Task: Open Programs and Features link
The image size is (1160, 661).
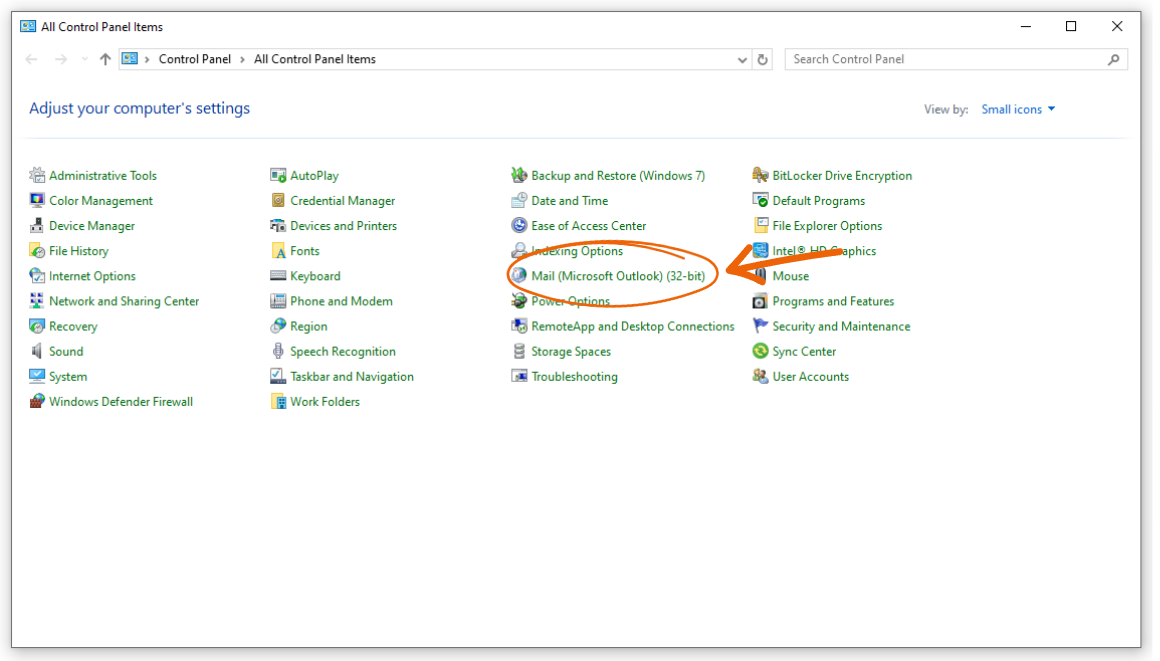Action: click(833, 301)
